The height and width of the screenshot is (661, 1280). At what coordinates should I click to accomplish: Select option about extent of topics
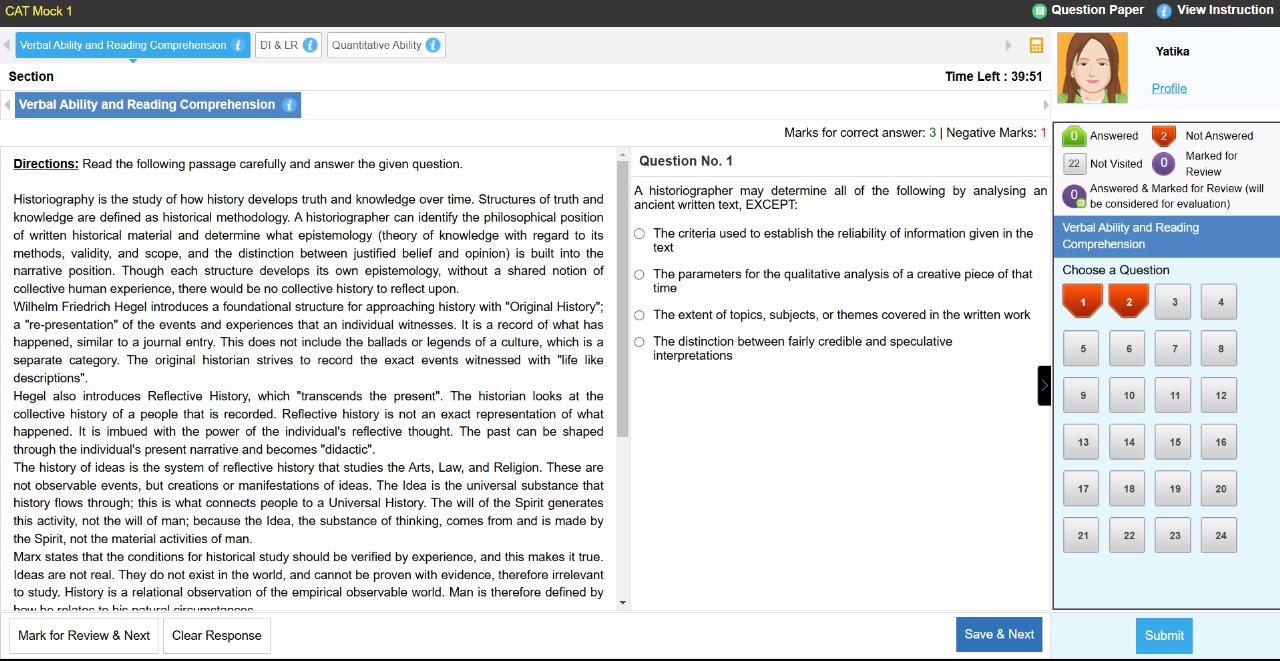coord(639,316)
